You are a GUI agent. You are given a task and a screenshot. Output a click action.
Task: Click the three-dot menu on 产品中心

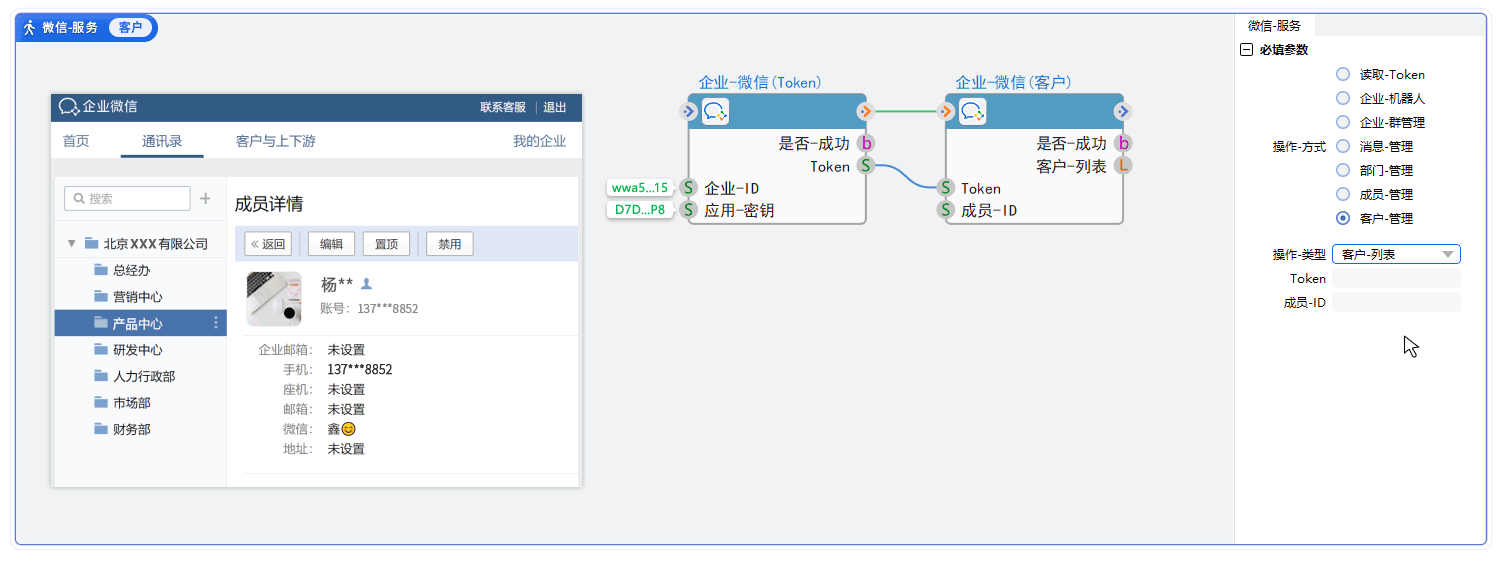(x=216, y=323)
